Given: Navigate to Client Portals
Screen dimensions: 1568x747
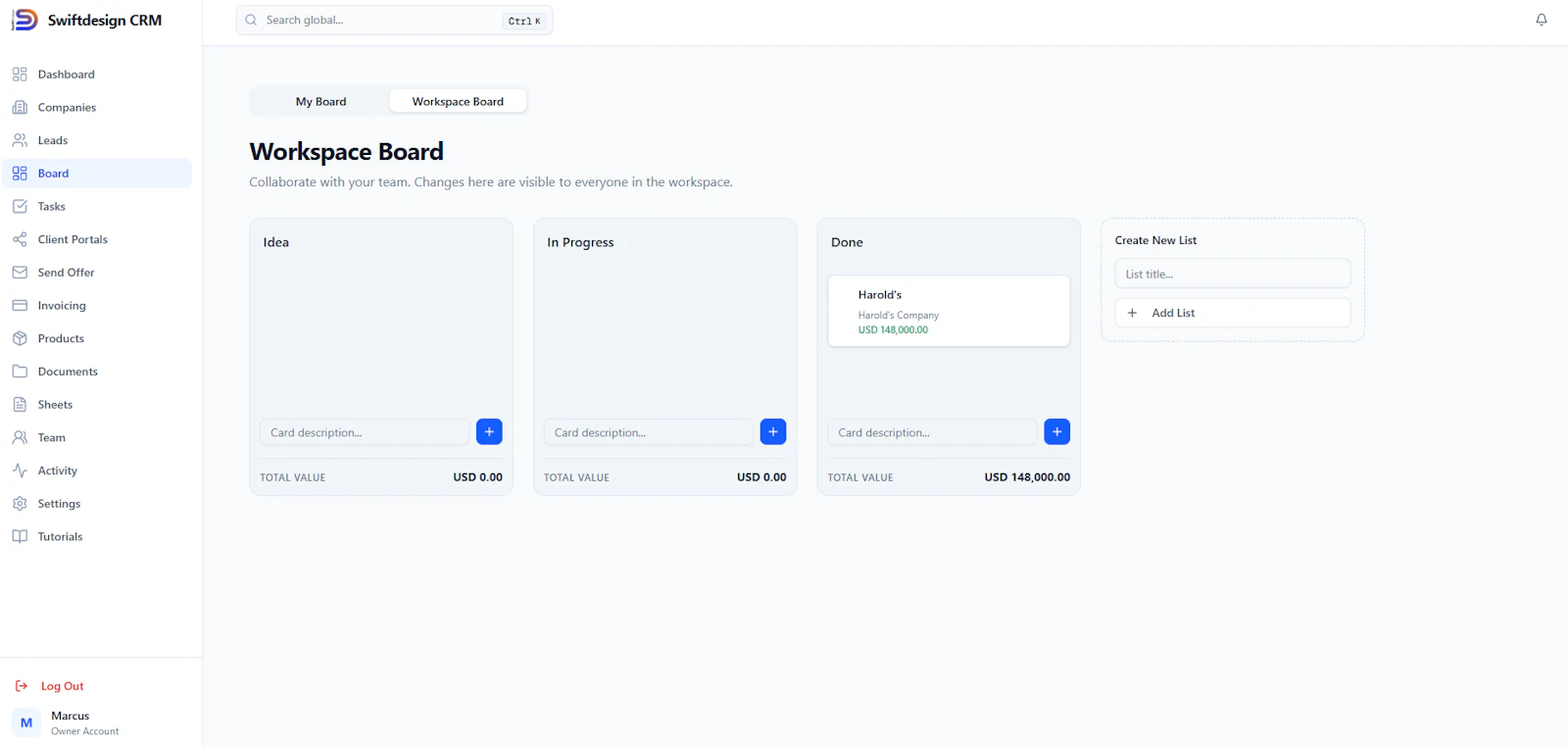Looking at the screenshot, I should tap(98, 239).
